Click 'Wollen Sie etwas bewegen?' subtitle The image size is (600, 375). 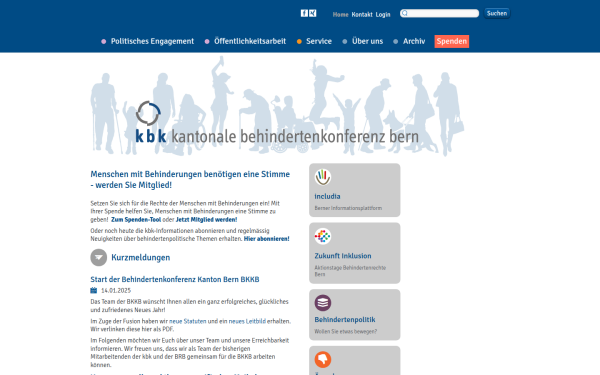(346, 331)
